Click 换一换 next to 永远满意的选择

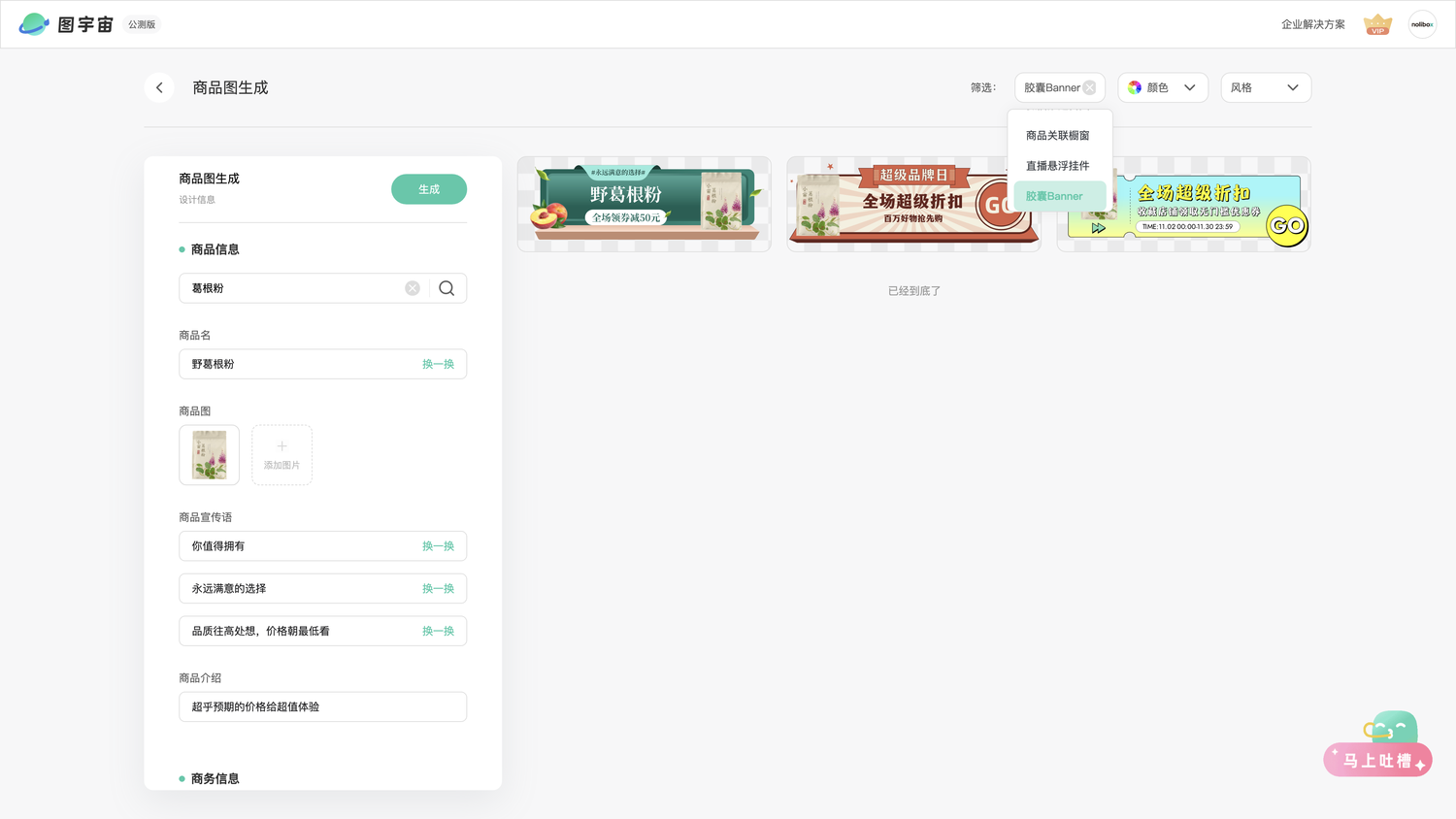pos(438,589)
